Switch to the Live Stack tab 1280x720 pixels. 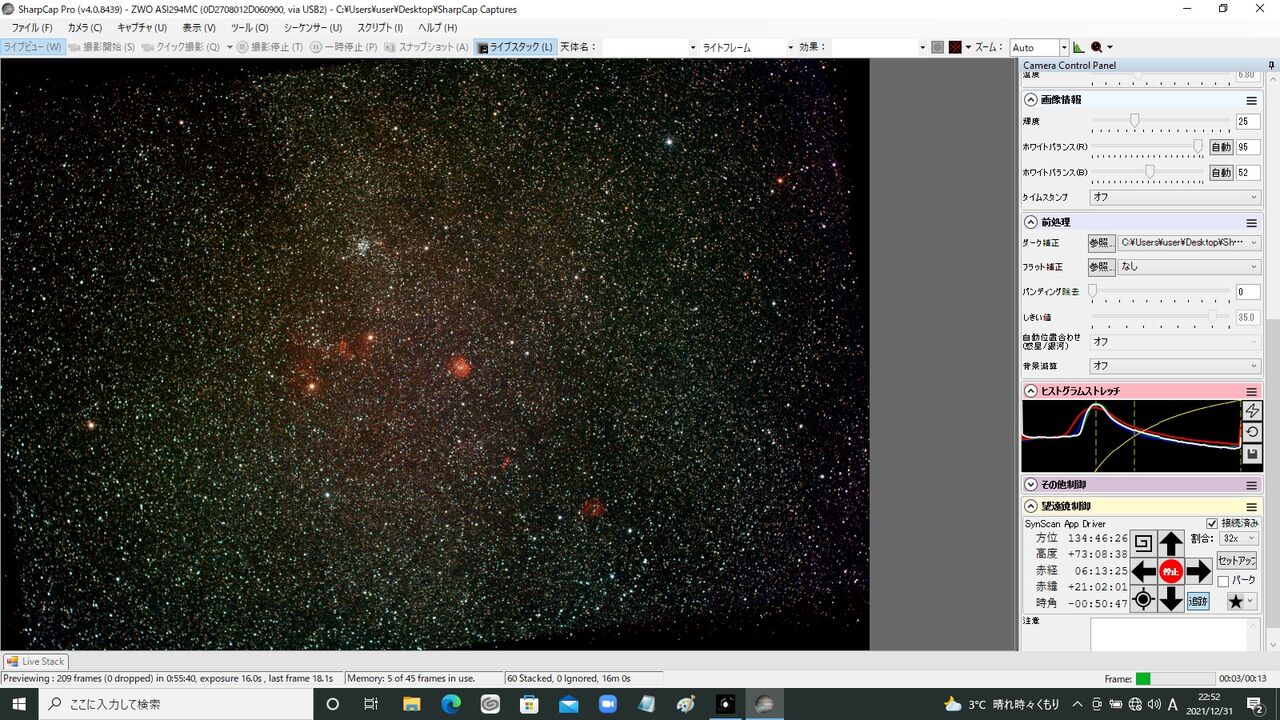tap(35, 661)
